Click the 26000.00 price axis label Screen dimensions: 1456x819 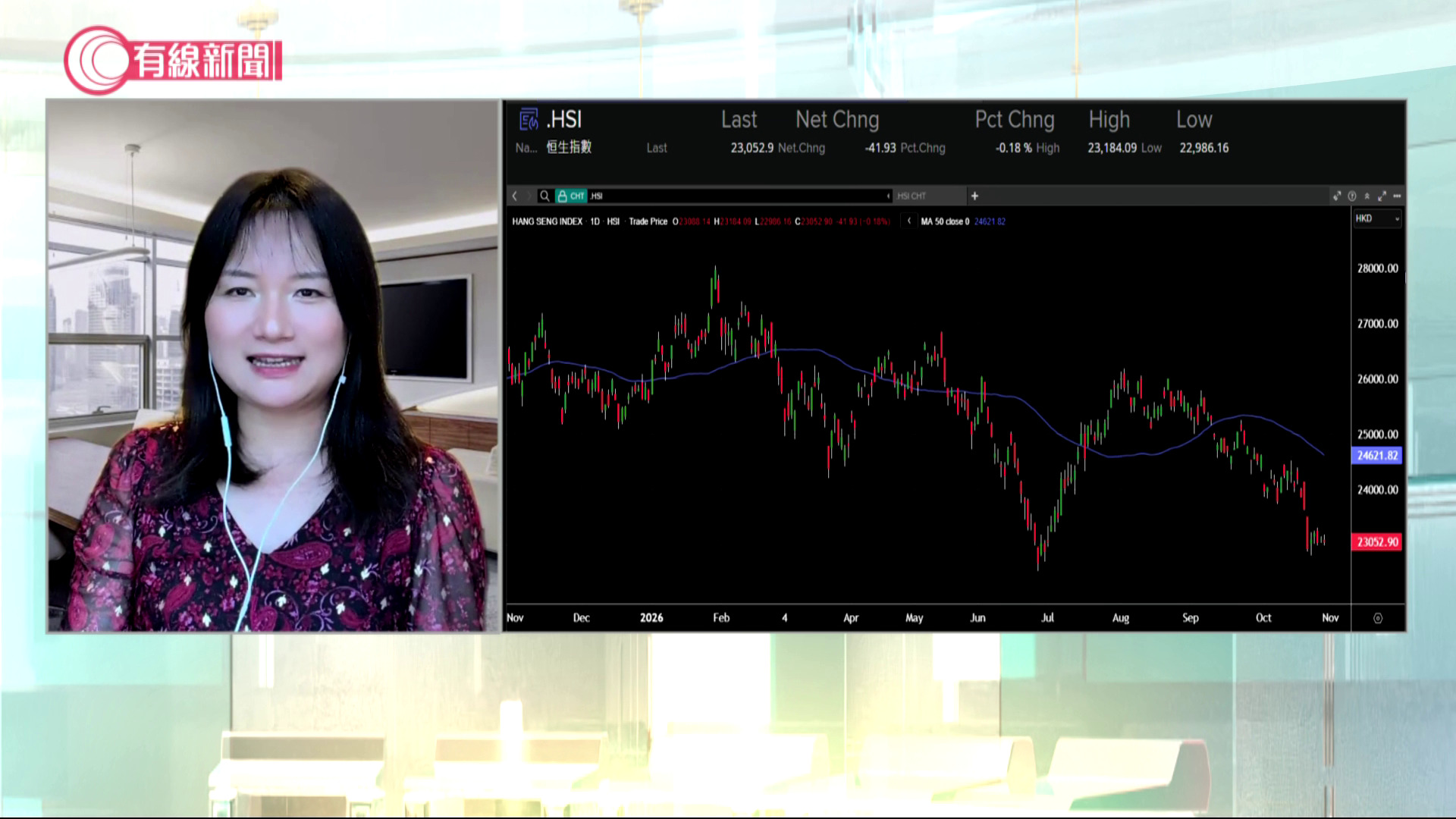[x=1378, y=379]
